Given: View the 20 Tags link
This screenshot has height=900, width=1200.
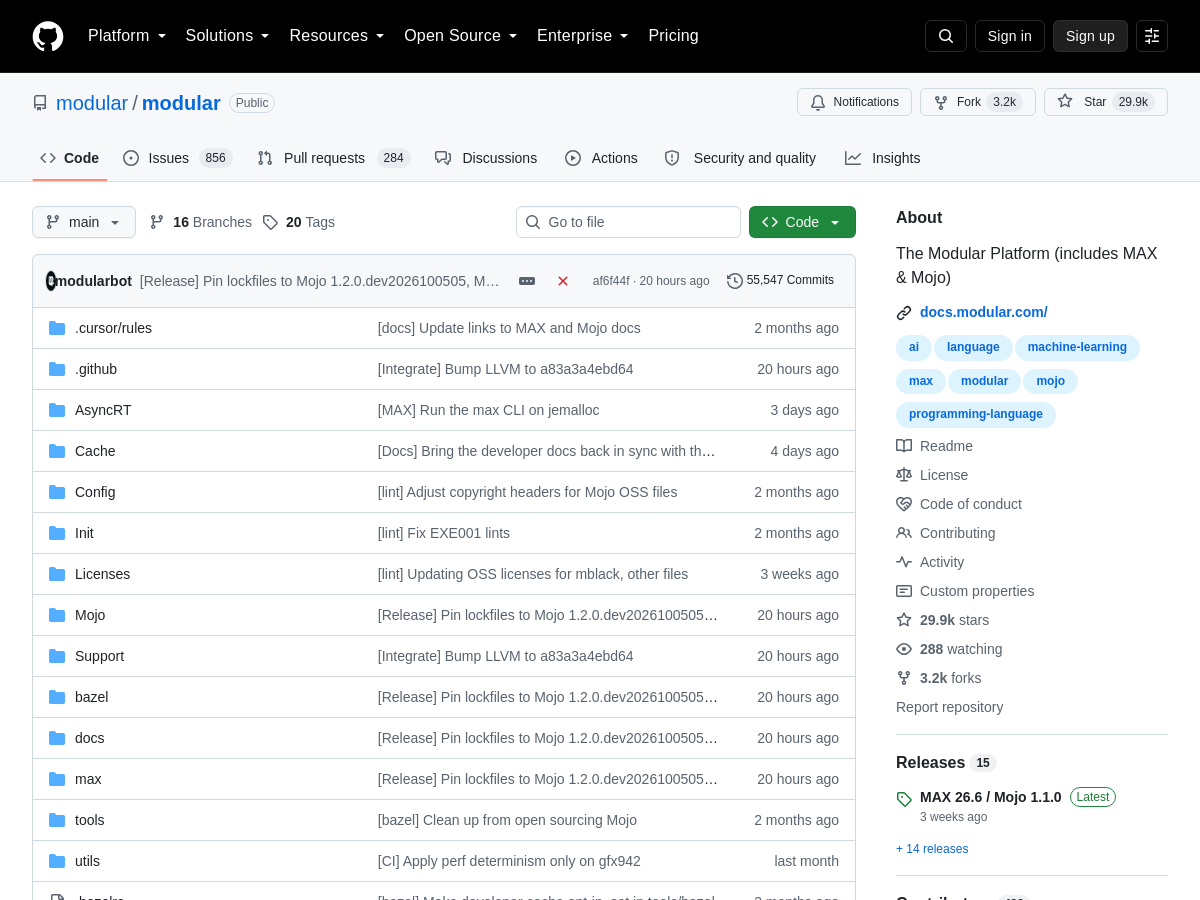Looking at the screenshot, I should point(299,222).
